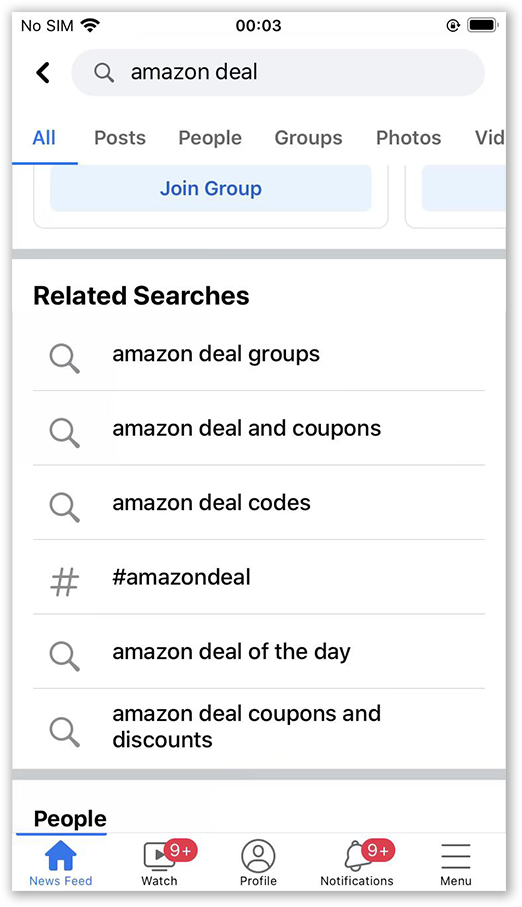Switch to the People tab
522x907 pixels.
click(x=210, y=138)
